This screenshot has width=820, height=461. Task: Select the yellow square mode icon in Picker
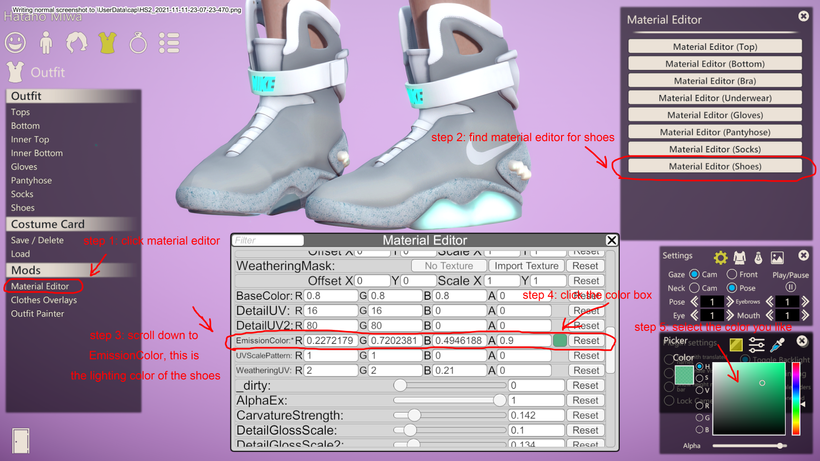point(736,344)
